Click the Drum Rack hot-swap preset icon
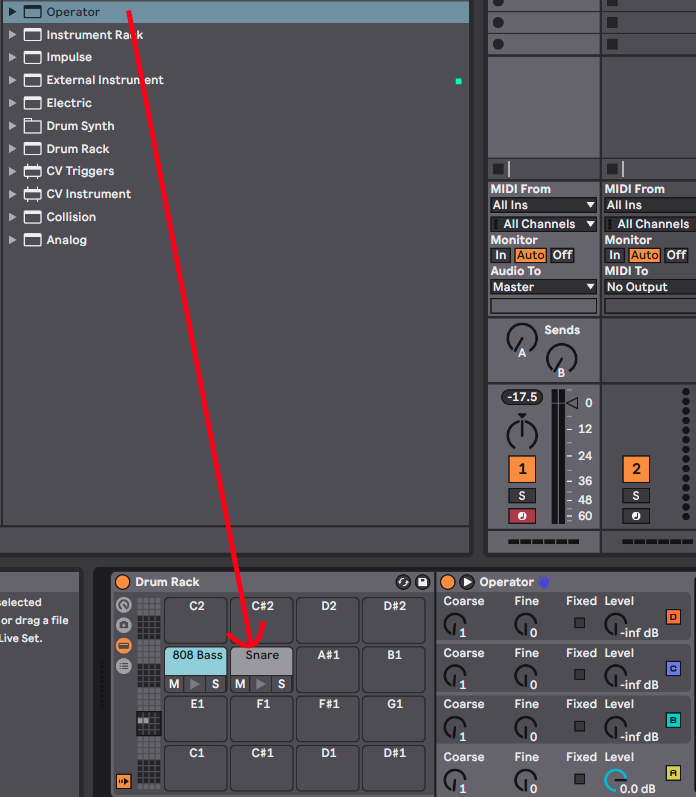The width and height of the screenshot is (696, 797). coord(403,582)
